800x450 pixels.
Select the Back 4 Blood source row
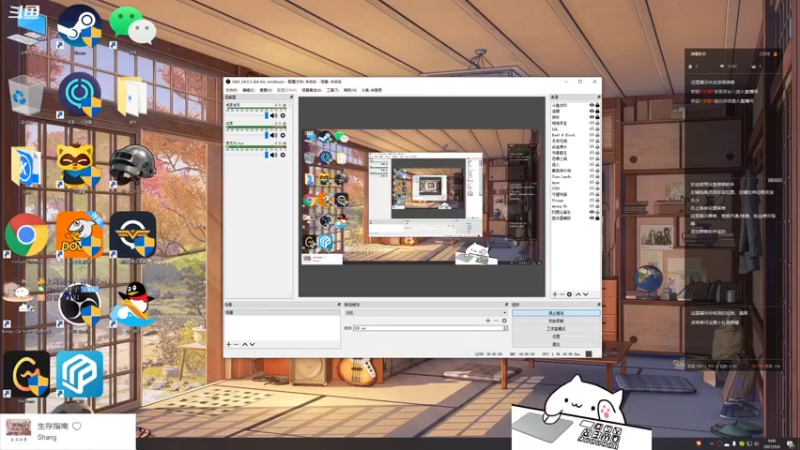coord(575,135)
